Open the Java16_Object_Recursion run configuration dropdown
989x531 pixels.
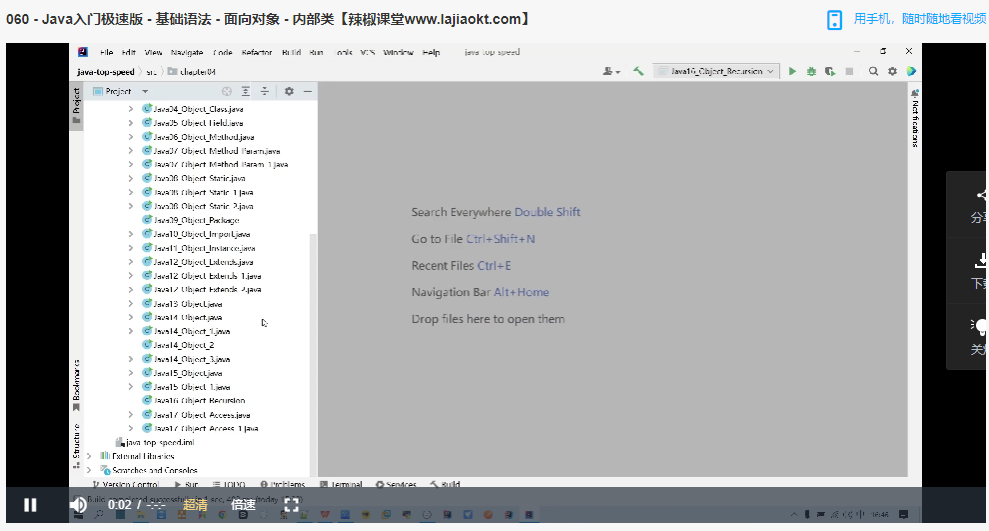[717, 71]
